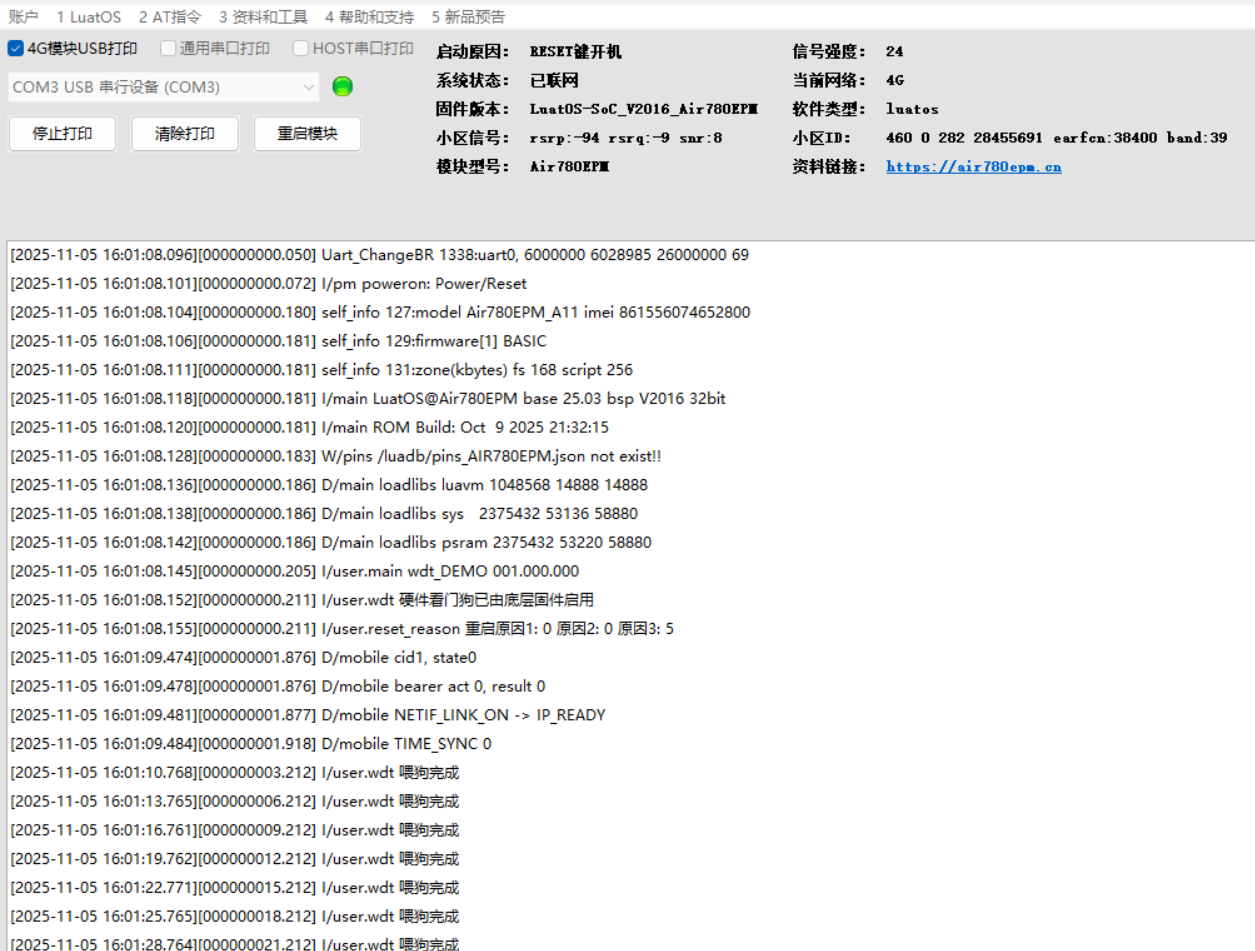Screen dimensions: 1255x951
Task: Open the https://air780epm.cn link
Action: (973, 167)
